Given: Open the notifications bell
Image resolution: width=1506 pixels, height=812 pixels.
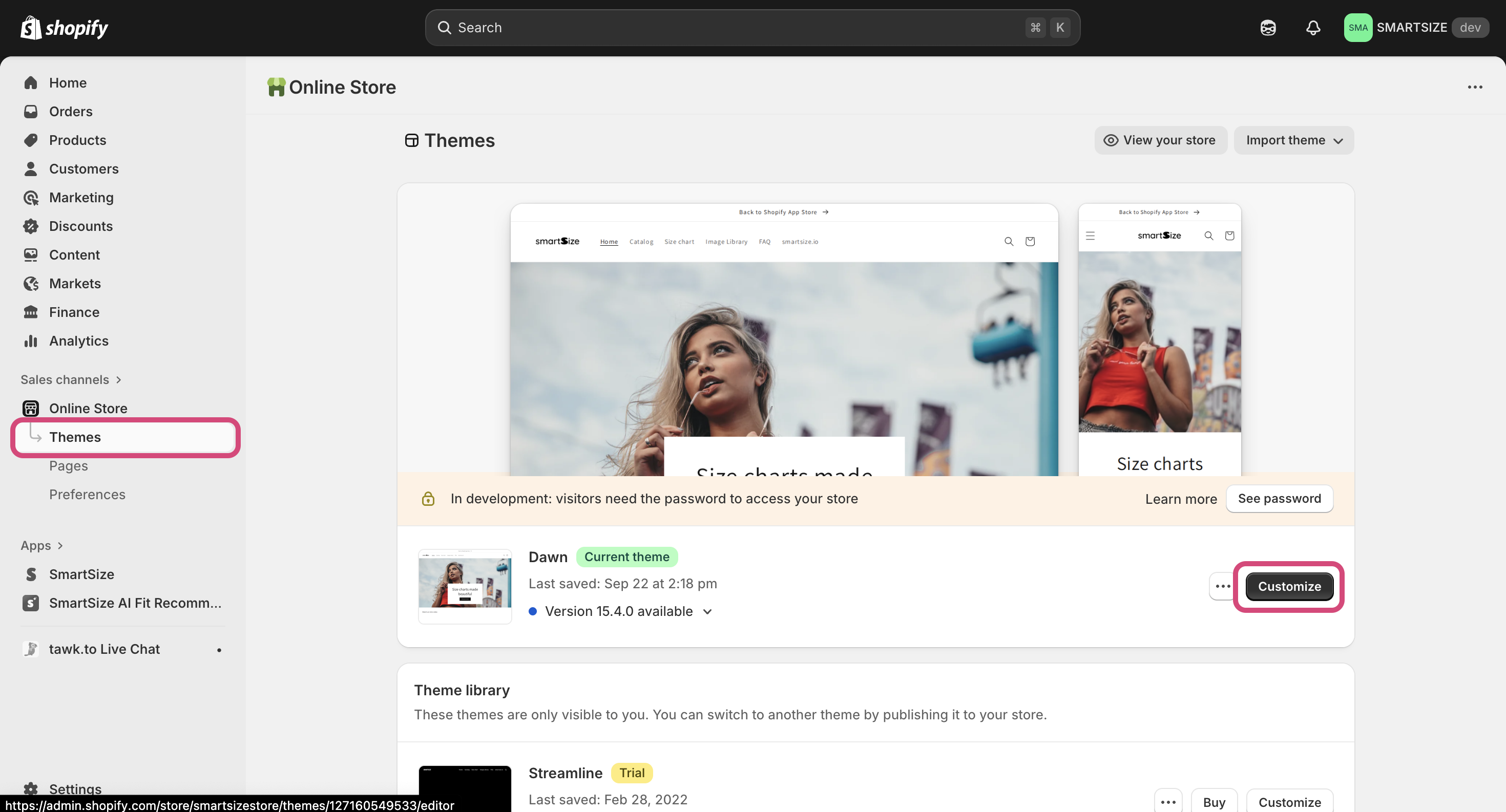Looking at the screenshot, I should click(1313, 28).
